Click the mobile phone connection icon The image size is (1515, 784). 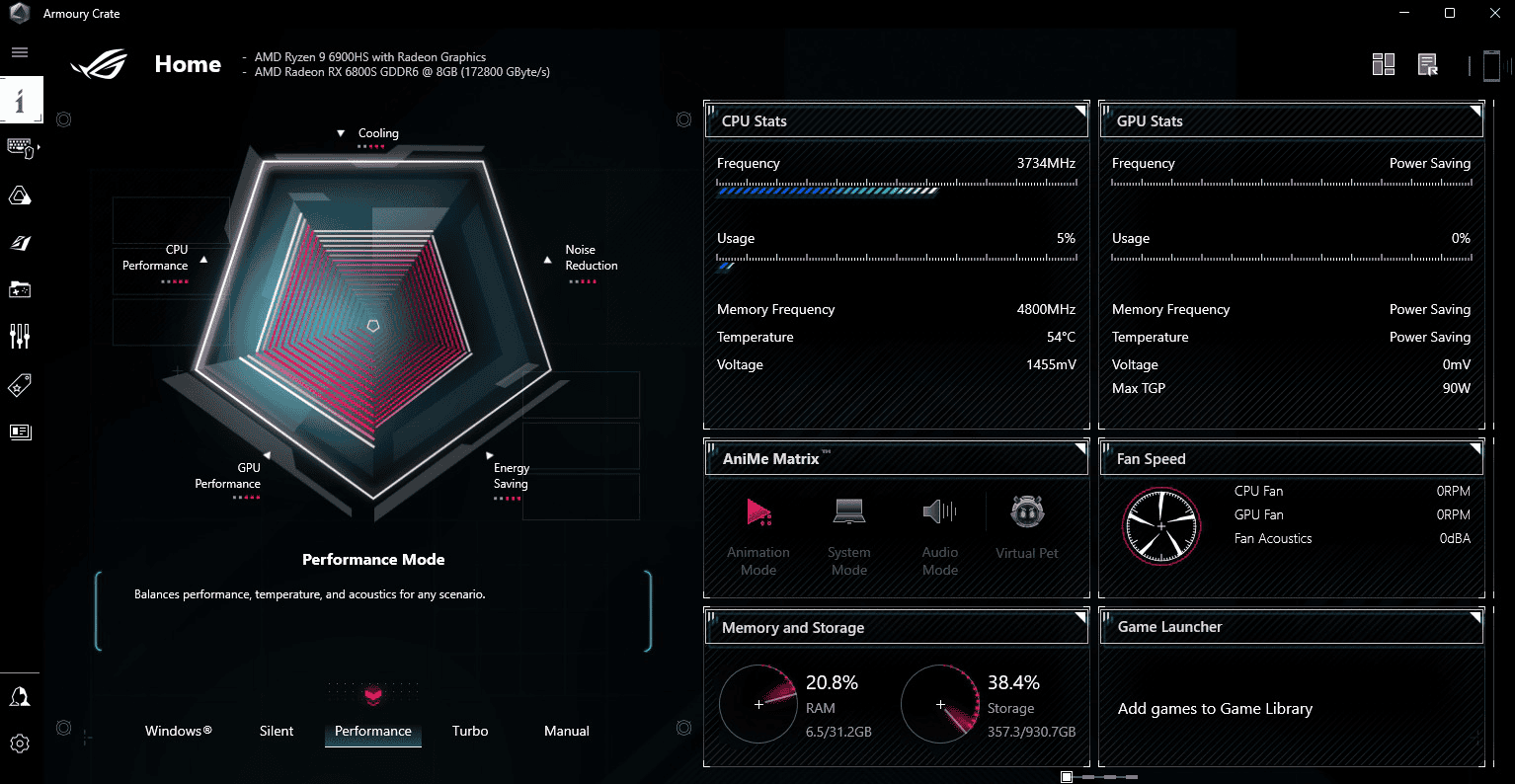(1491, 66)
